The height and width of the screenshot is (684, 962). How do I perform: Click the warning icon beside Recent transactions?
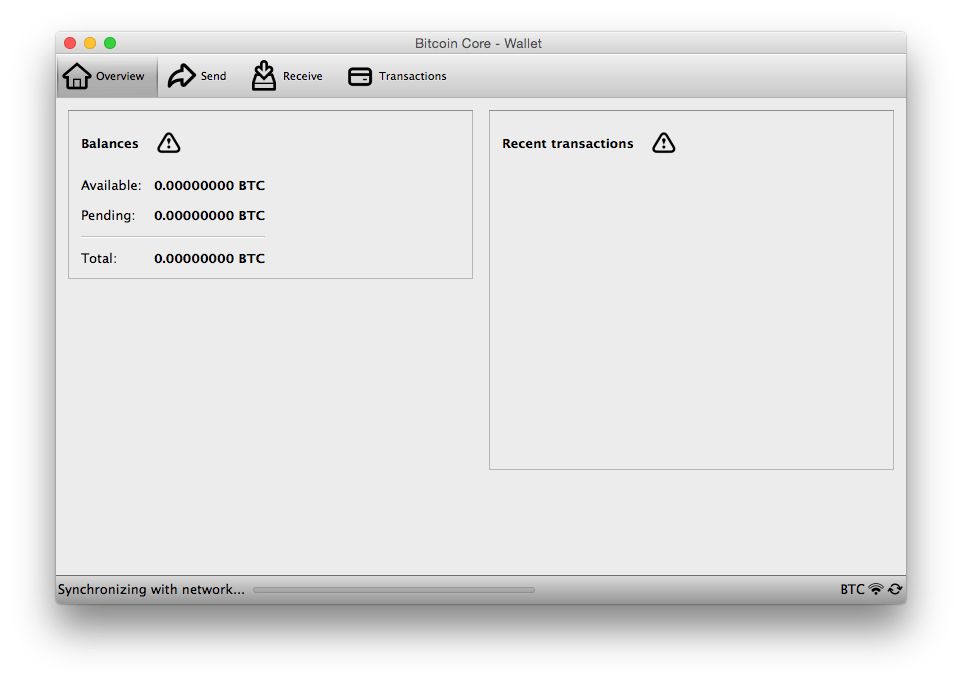(x=663, y=143)
